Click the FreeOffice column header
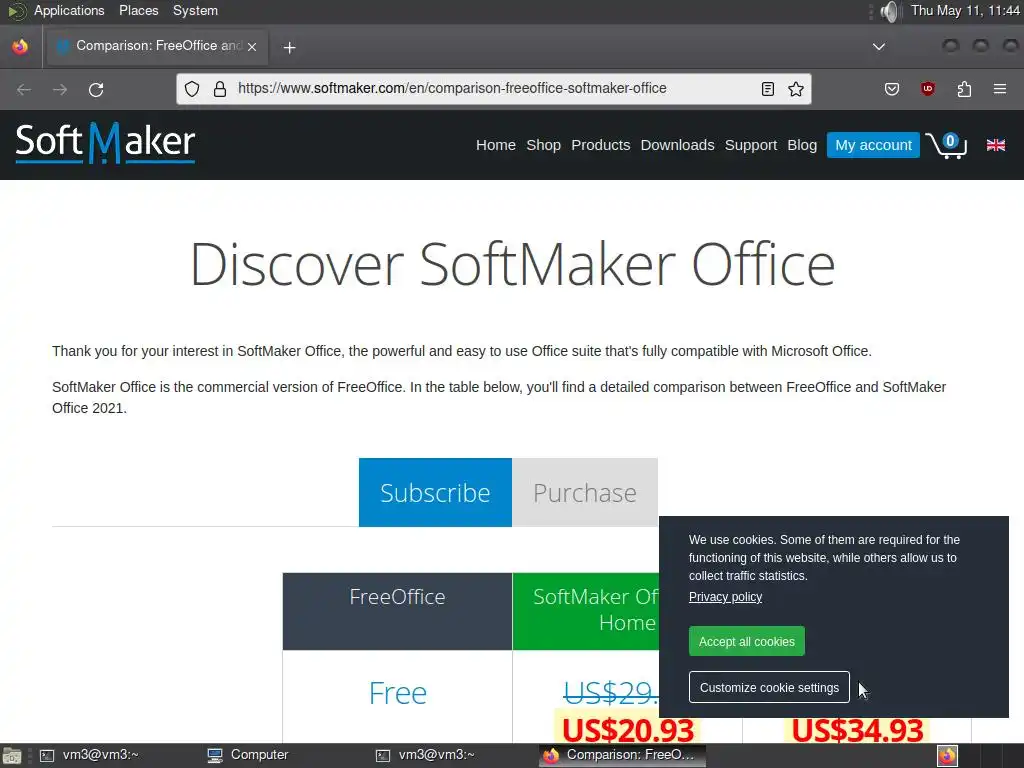1024x768 pixels. point(397,611)
